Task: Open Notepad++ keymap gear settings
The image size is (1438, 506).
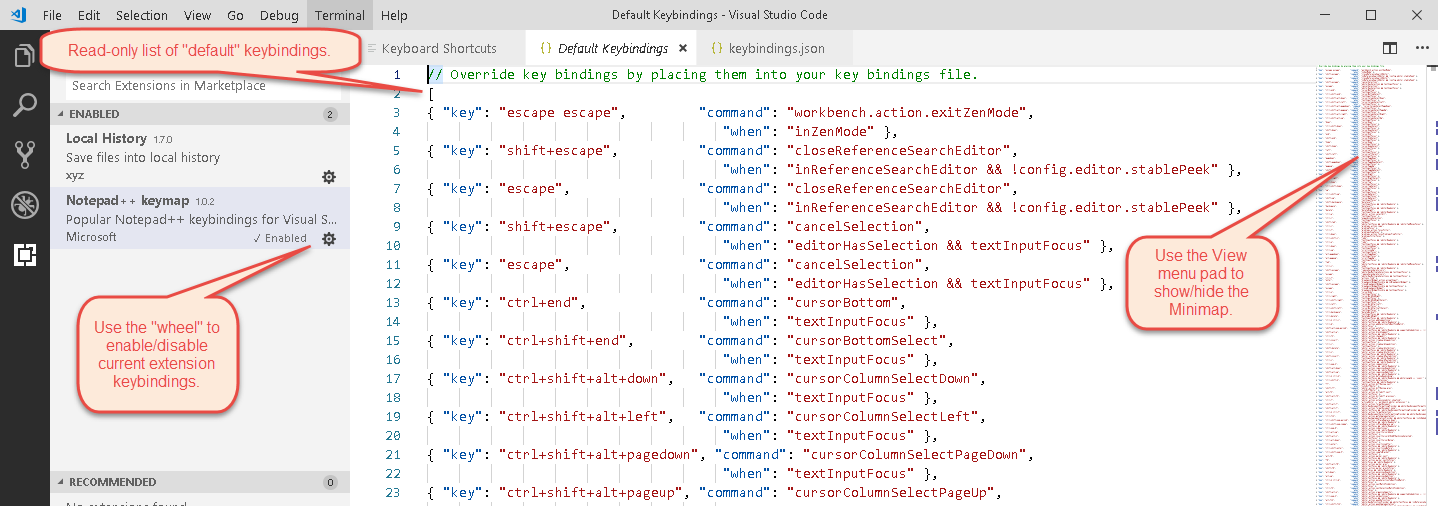Action: [328, 239]
